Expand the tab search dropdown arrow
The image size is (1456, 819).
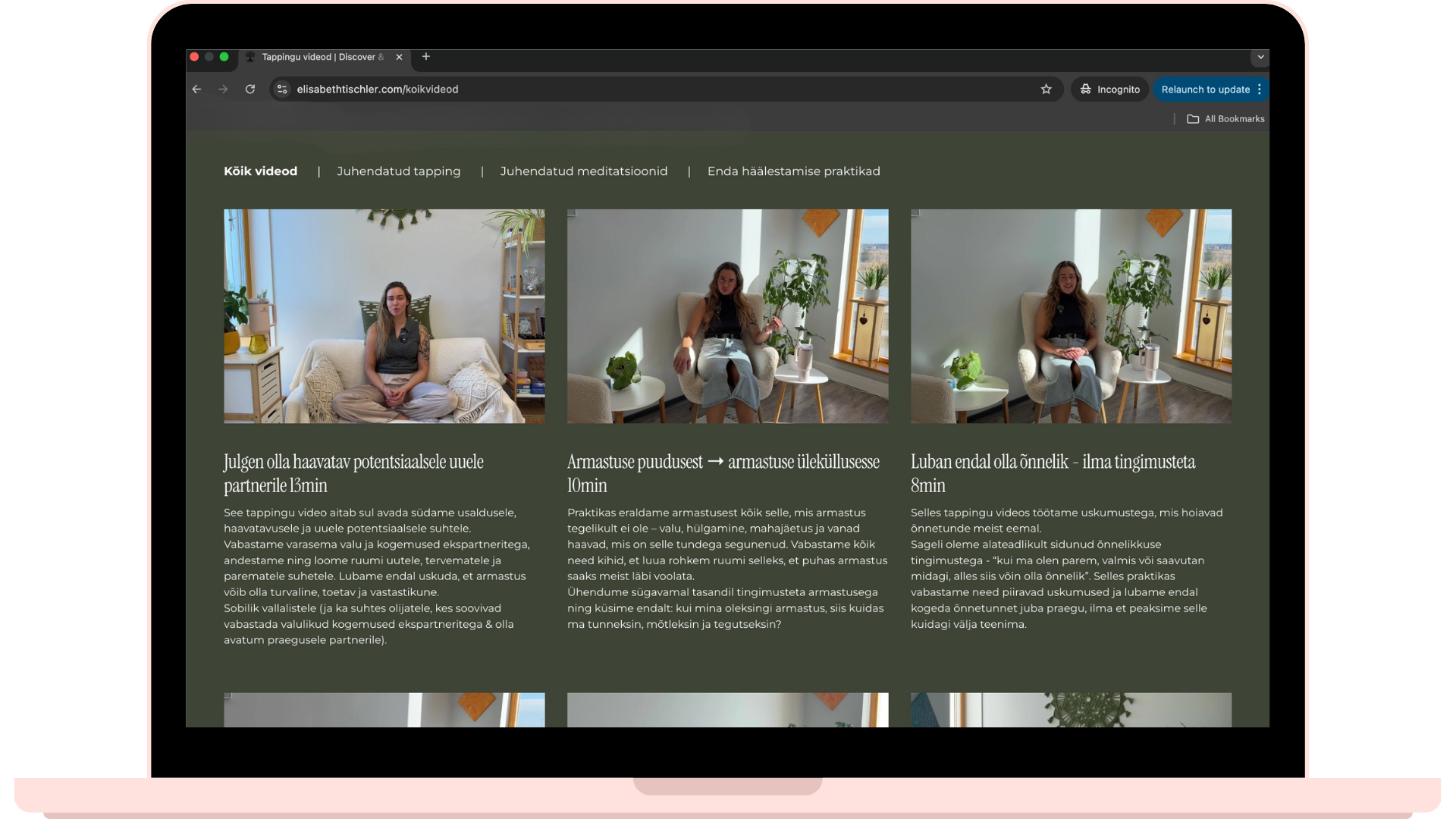click(1260, 57)
